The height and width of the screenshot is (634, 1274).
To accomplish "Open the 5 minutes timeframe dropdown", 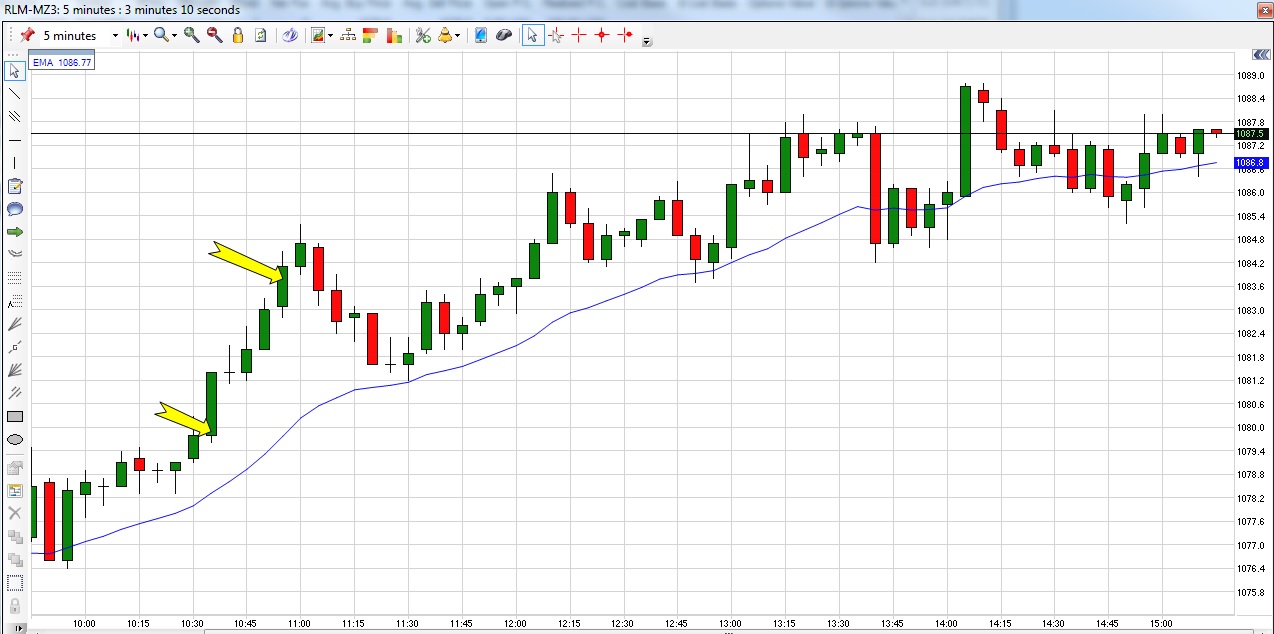I will [116, 35].
